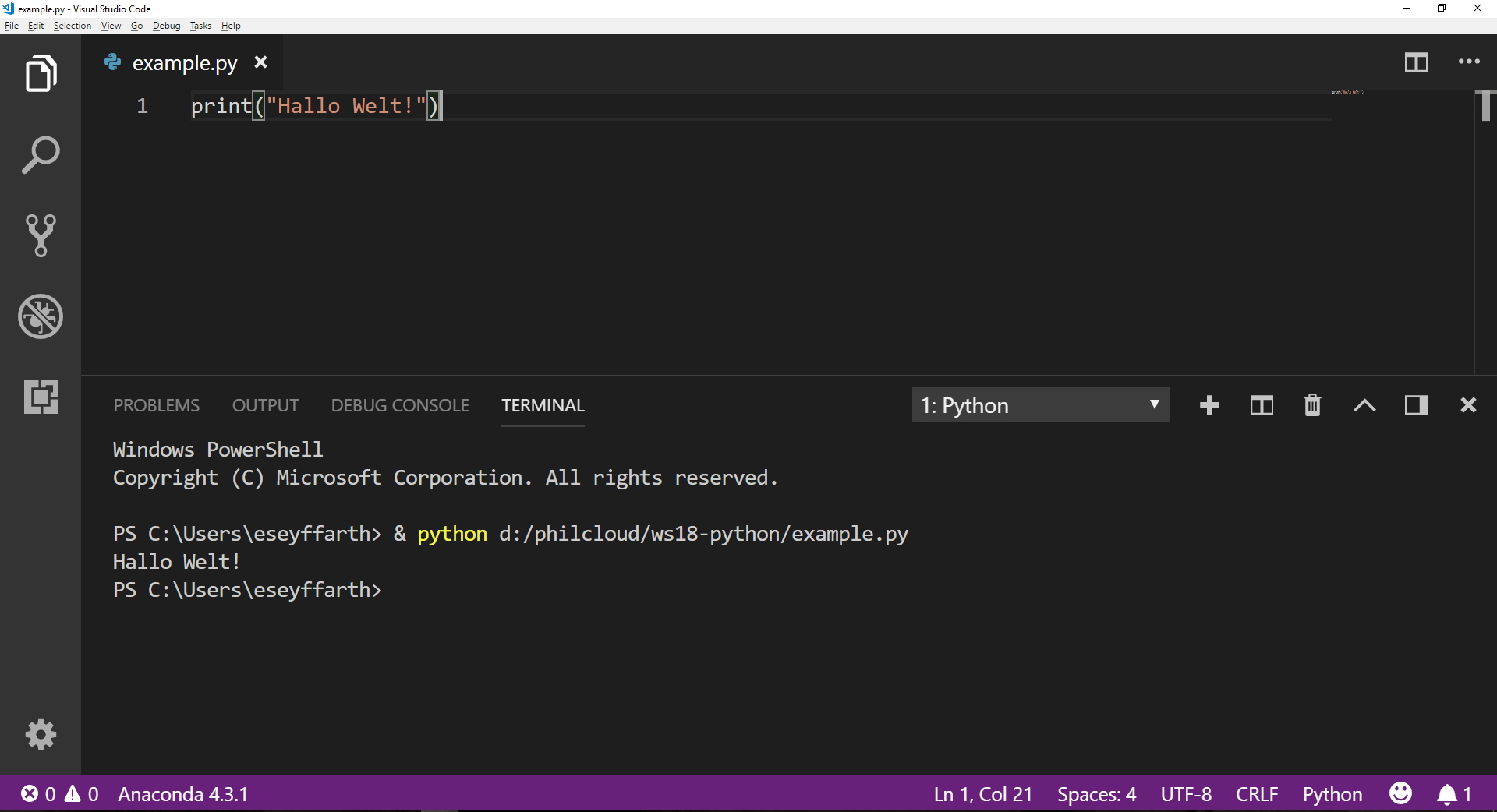
Task: Change indentation via Spaces: 4
Action: (1097, 794)
